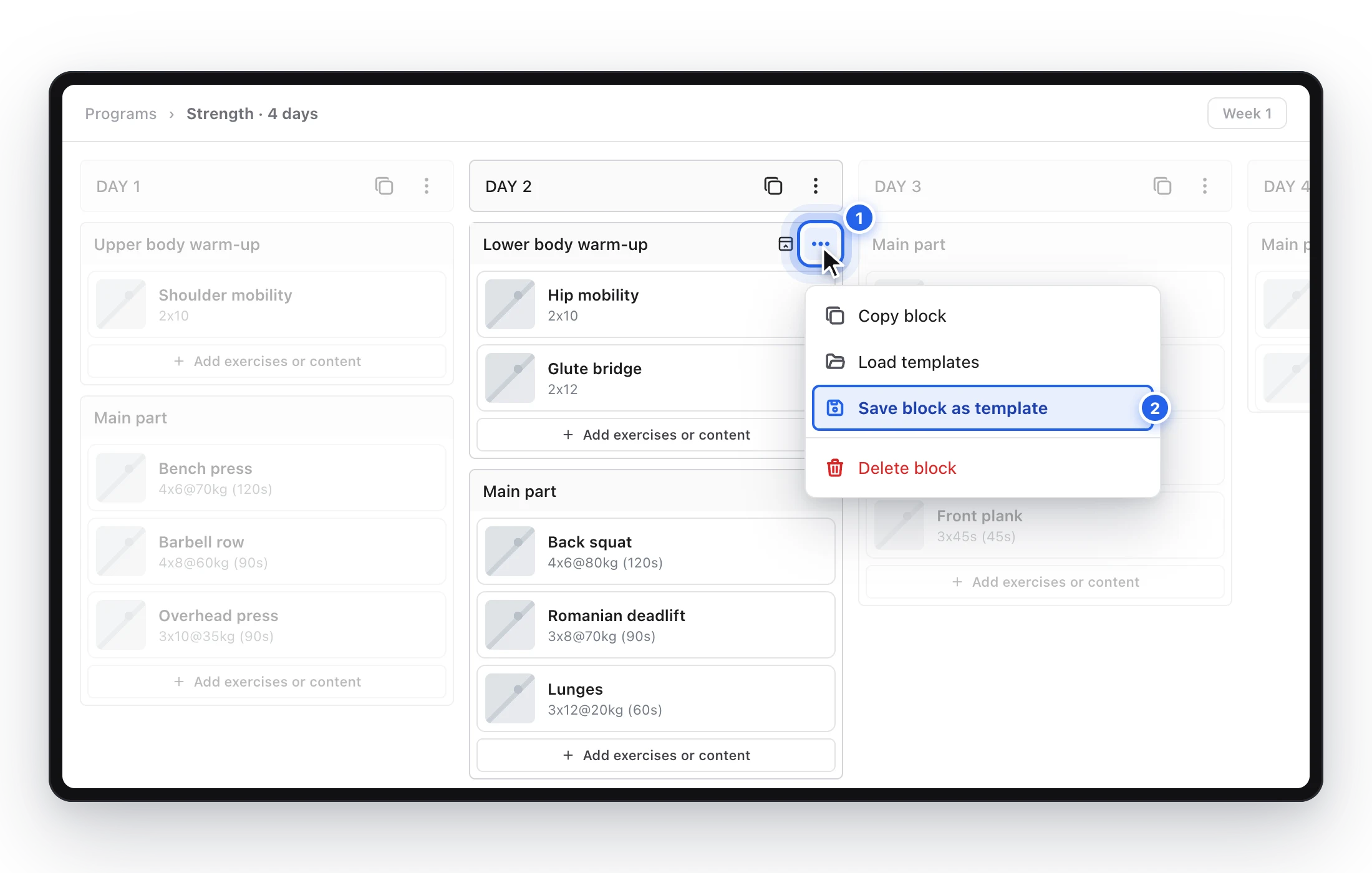The height and width of the screenshot is (873, 1372).
Task: Add exercises to Day 2 Main part
Action: [656, 756]
